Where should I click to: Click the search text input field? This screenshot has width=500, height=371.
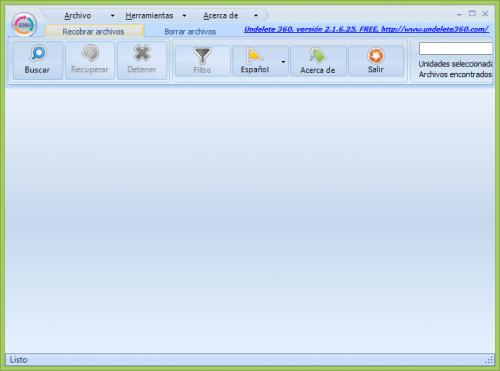(x=456, y=49)
